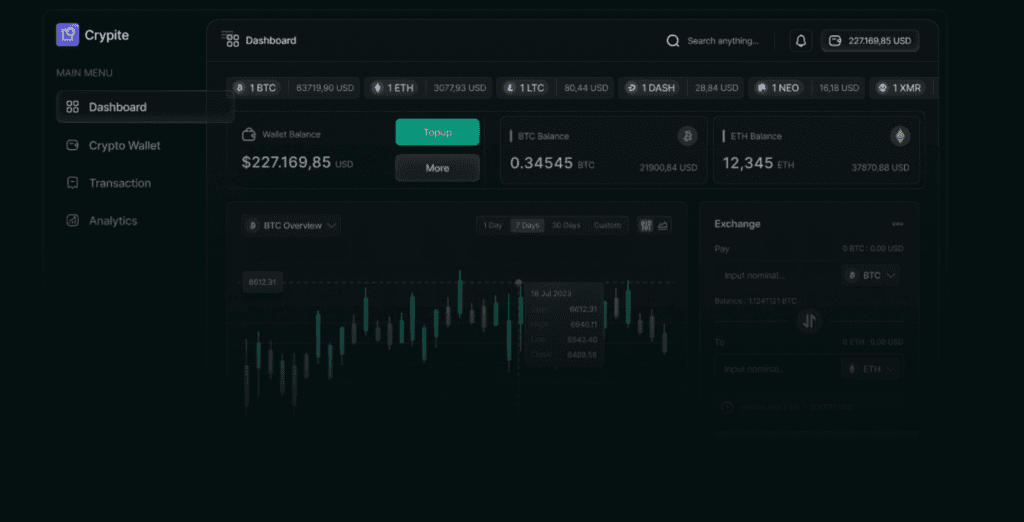Switch to area chart view icon

pyautogui.click(x=663, y=225)
